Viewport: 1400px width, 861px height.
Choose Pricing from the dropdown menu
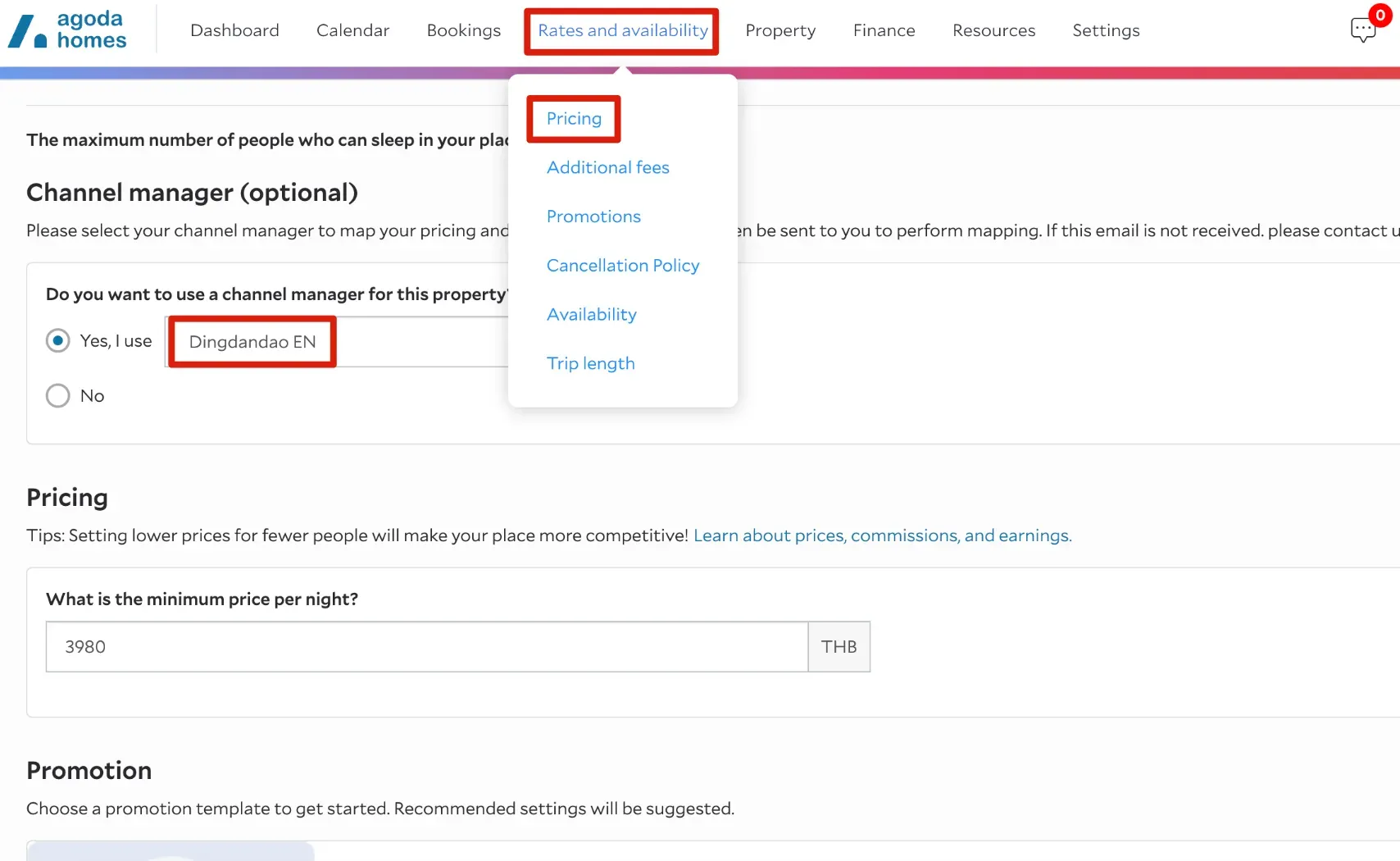[574, 119]
